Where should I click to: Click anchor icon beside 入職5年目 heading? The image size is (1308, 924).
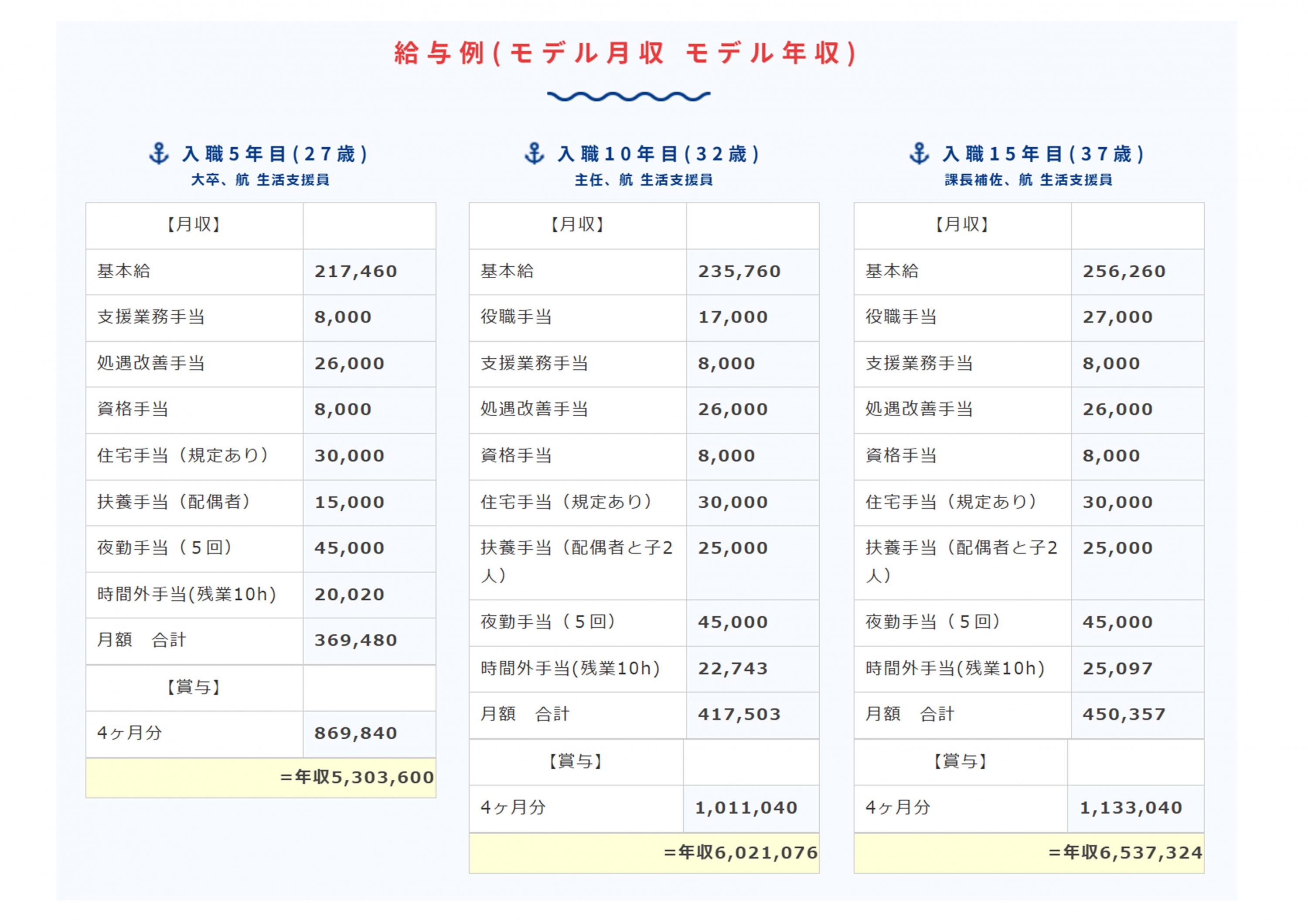(x=159, y=154)
